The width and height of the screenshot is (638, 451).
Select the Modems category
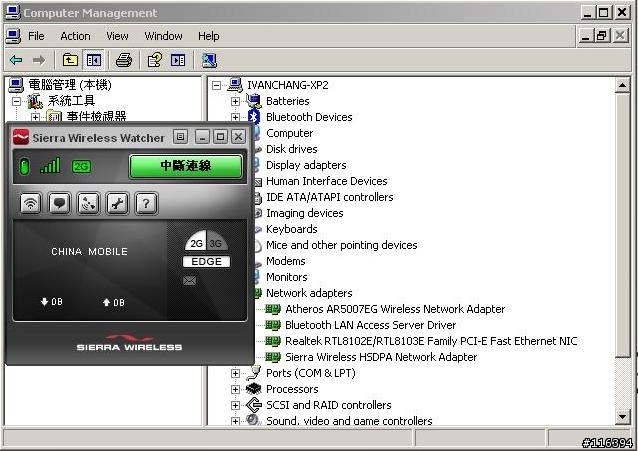click(286, 261)
